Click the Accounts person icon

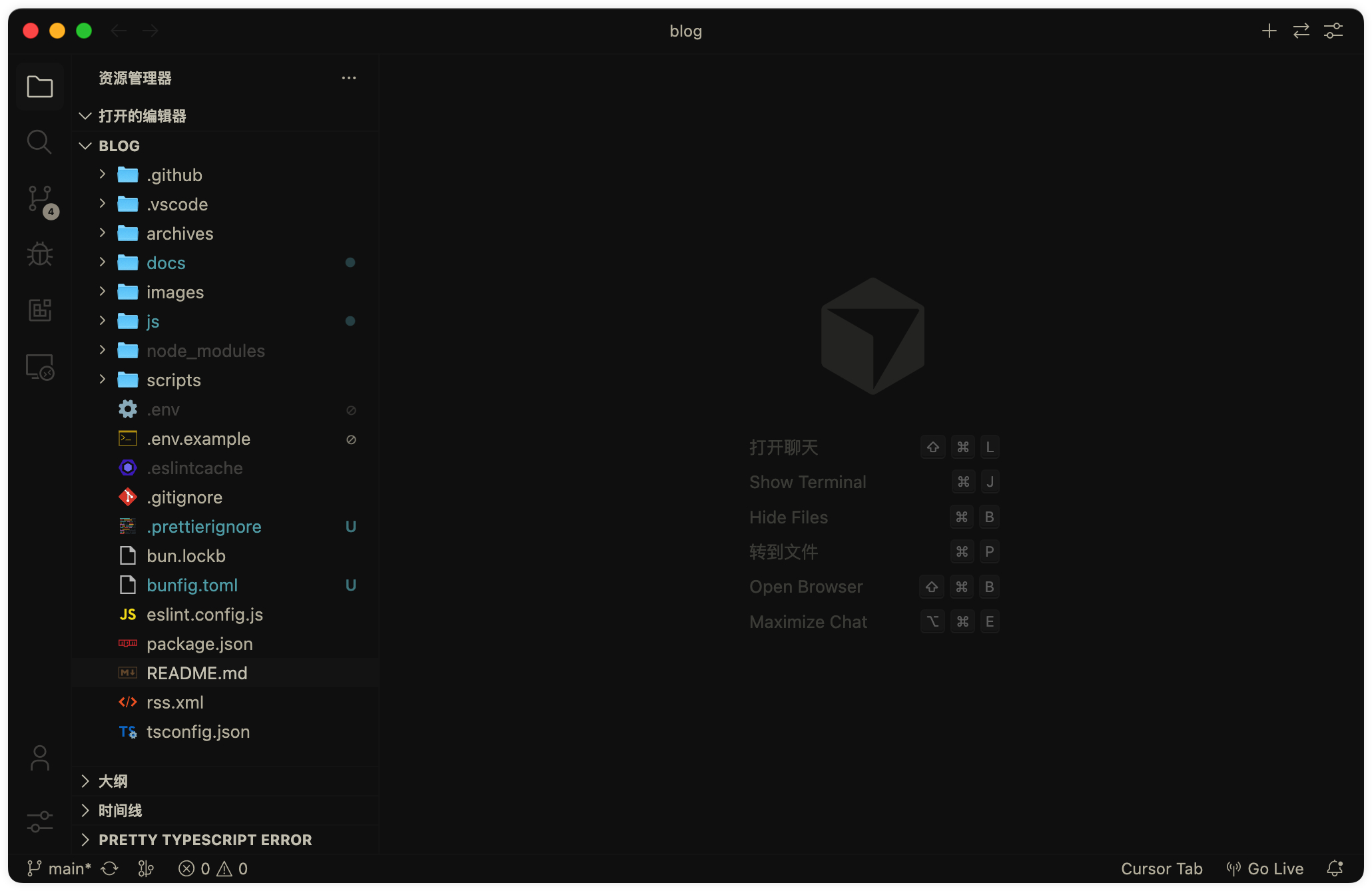(40, 758)
